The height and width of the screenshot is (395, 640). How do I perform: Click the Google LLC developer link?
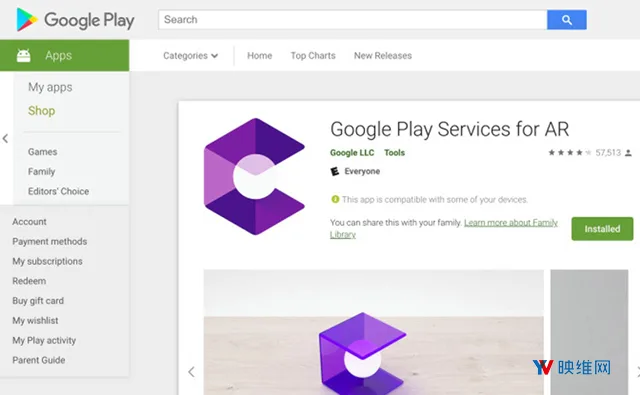pos(352,153)
